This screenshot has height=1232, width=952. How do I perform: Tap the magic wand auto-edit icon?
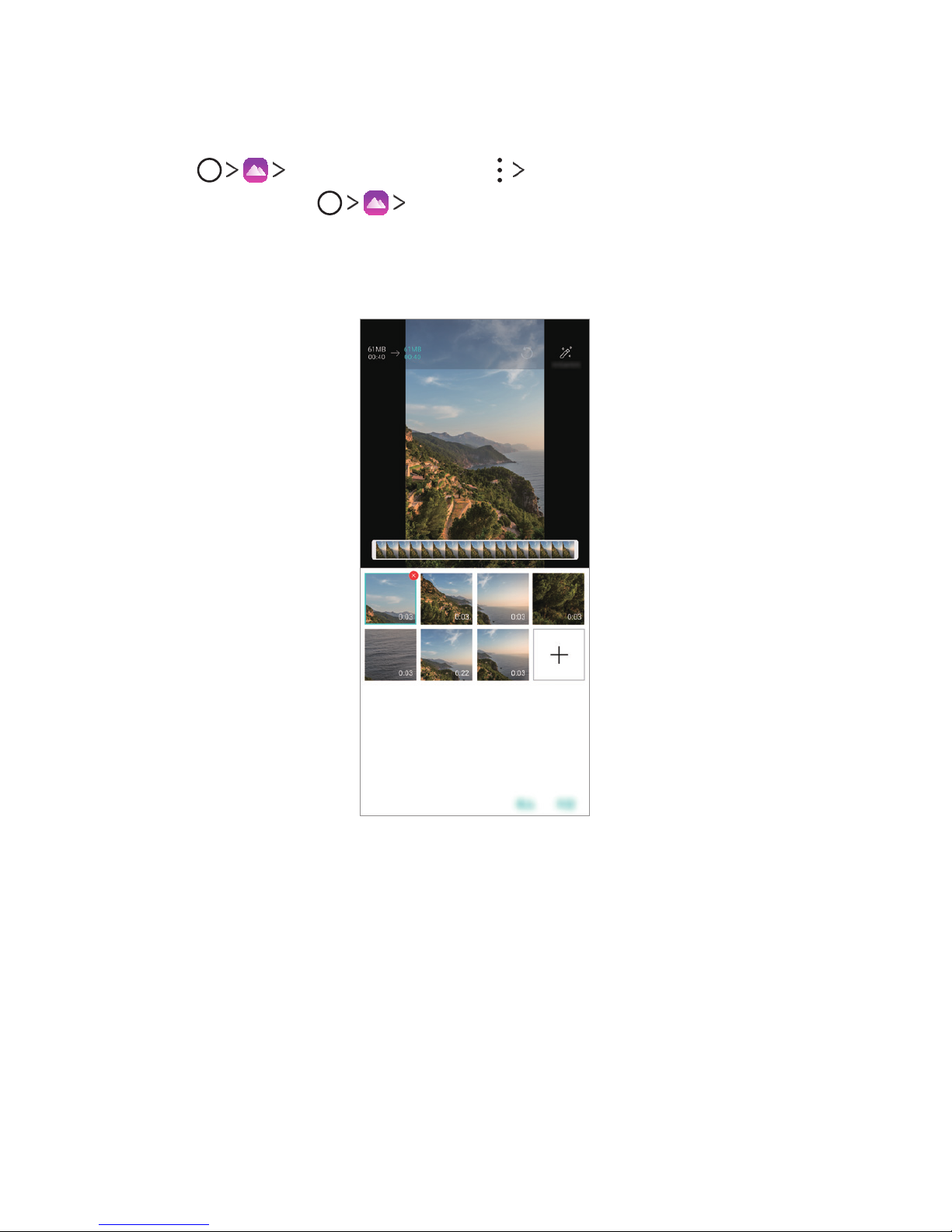566,352
